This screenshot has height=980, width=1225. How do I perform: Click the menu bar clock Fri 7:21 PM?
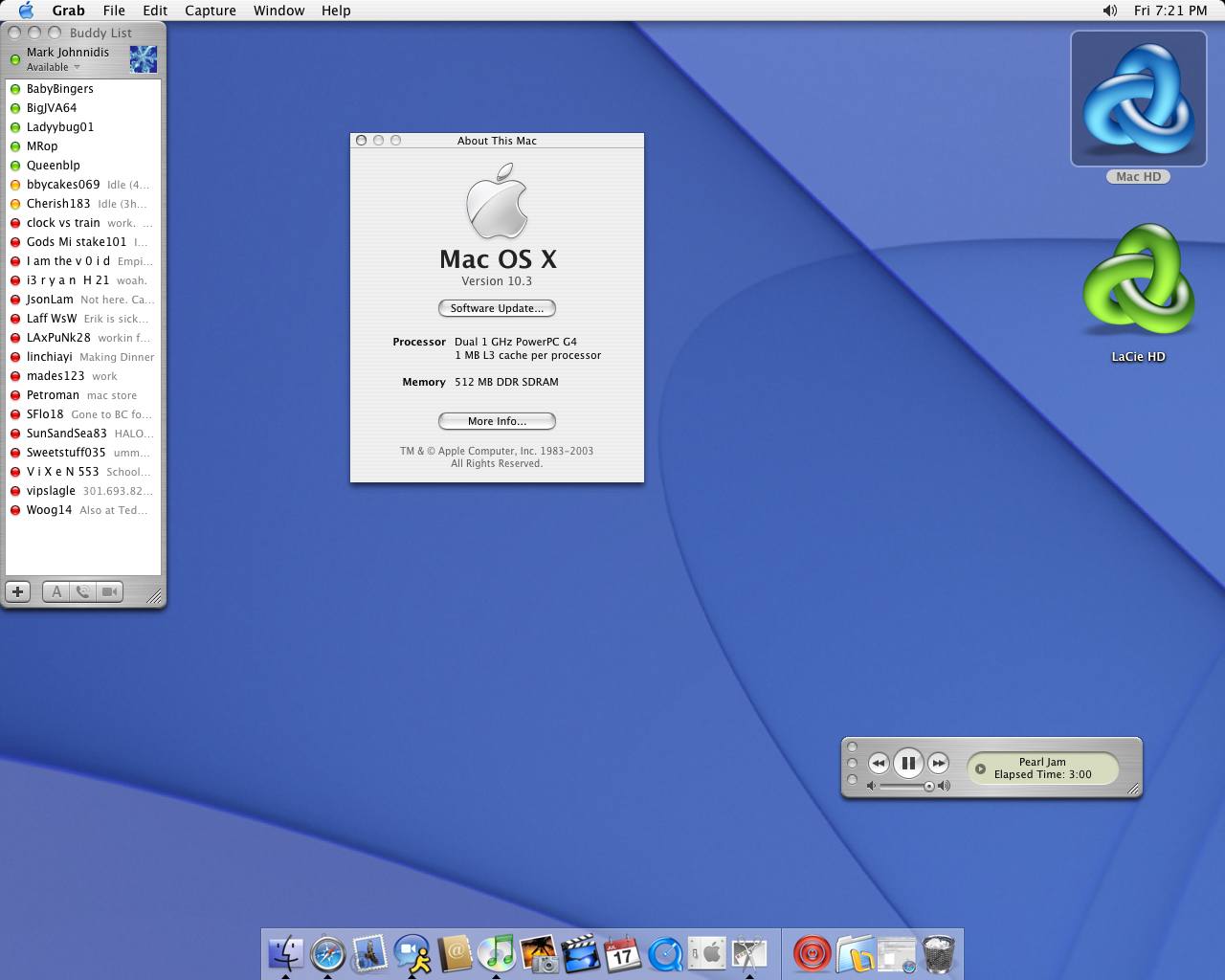[x=1170, y=11]
